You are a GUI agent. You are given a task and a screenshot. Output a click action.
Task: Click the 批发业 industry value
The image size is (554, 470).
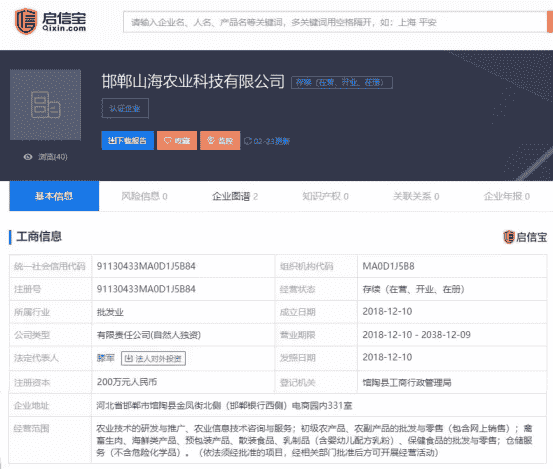[x=110, y=312]
